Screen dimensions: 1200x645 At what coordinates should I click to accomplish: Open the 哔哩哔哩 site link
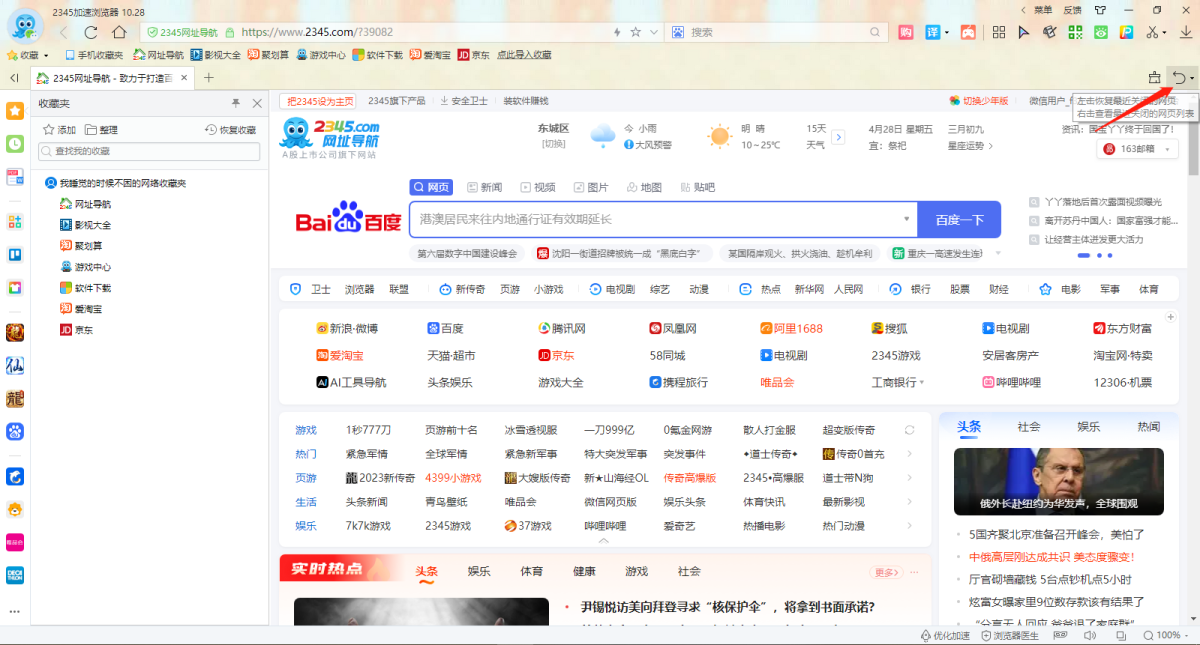pos(1012,382)
